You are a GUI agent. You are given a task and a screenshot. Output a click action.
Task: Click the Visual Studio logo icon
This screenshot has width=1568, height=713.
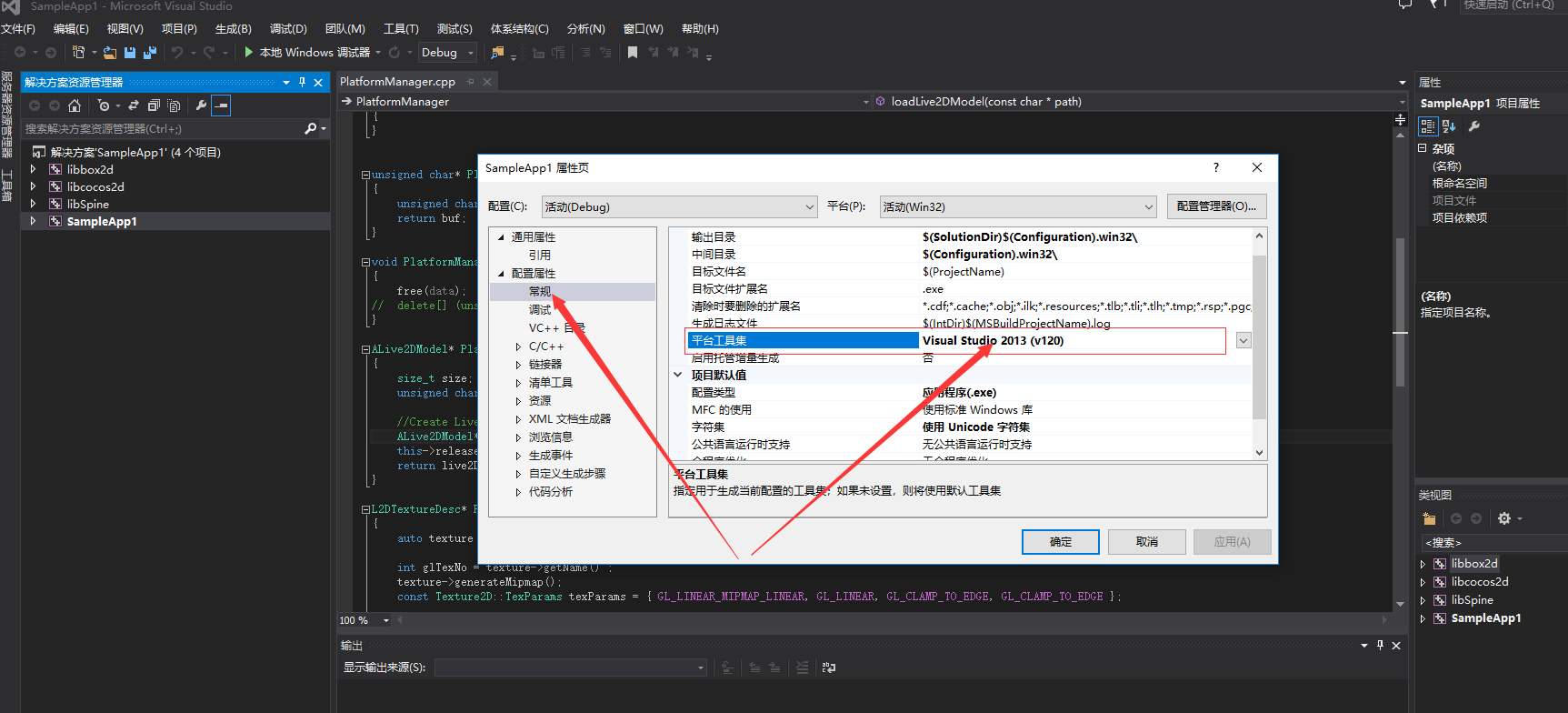(11, 6)
